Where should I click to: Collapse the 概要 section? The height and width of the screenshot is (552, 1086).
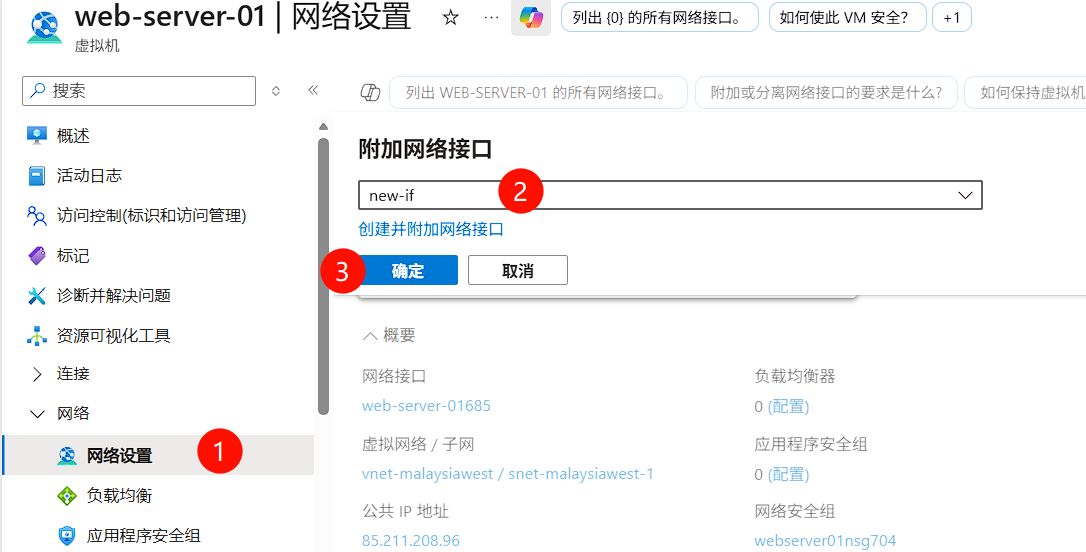[x=389, y=336]
